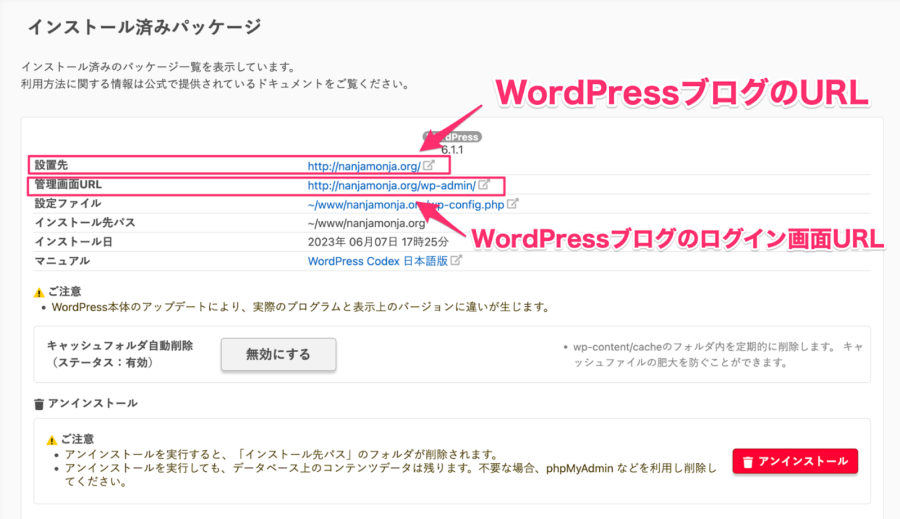Click the マニュアル row label
The image size is (900, 519).
click(63, 261)
